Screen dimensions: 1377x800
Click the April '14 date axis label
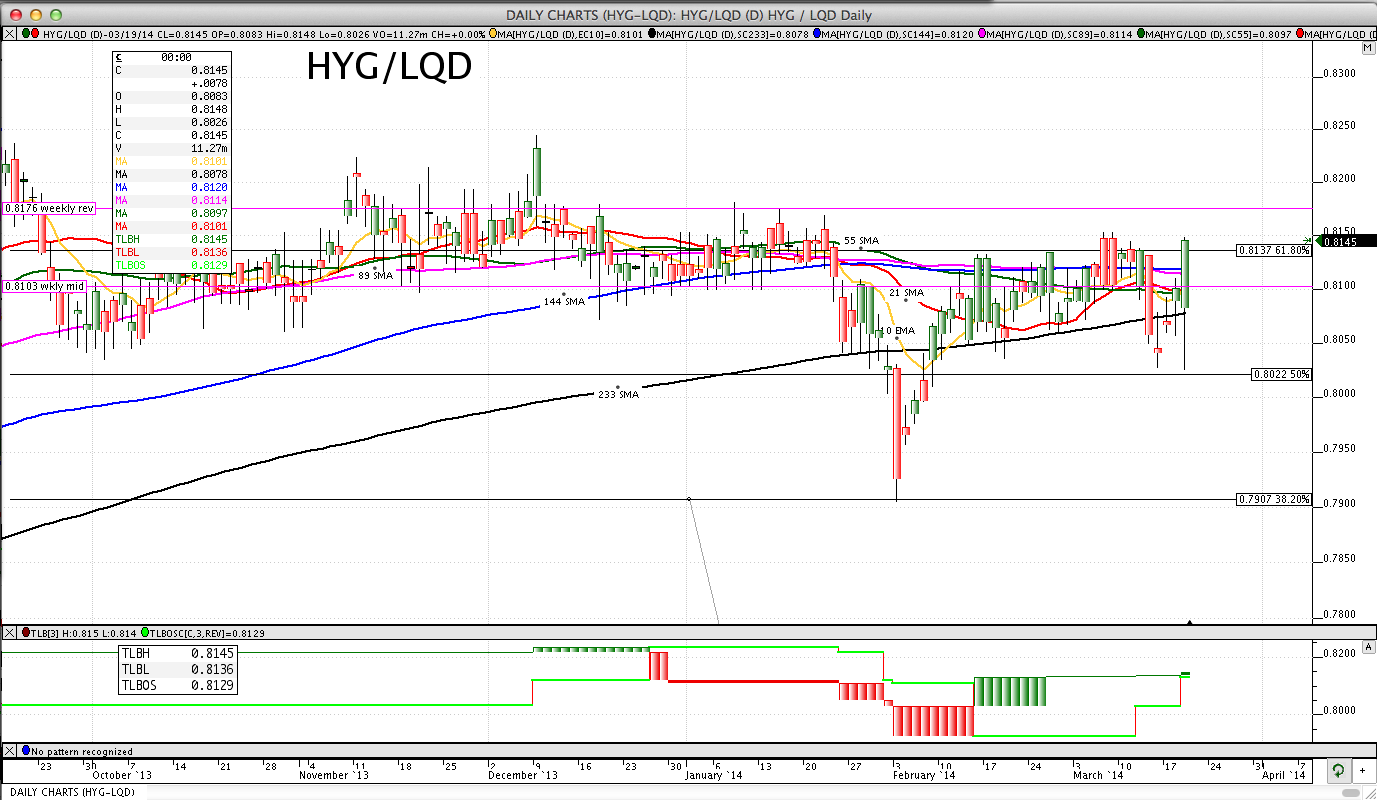[1284, 775]
